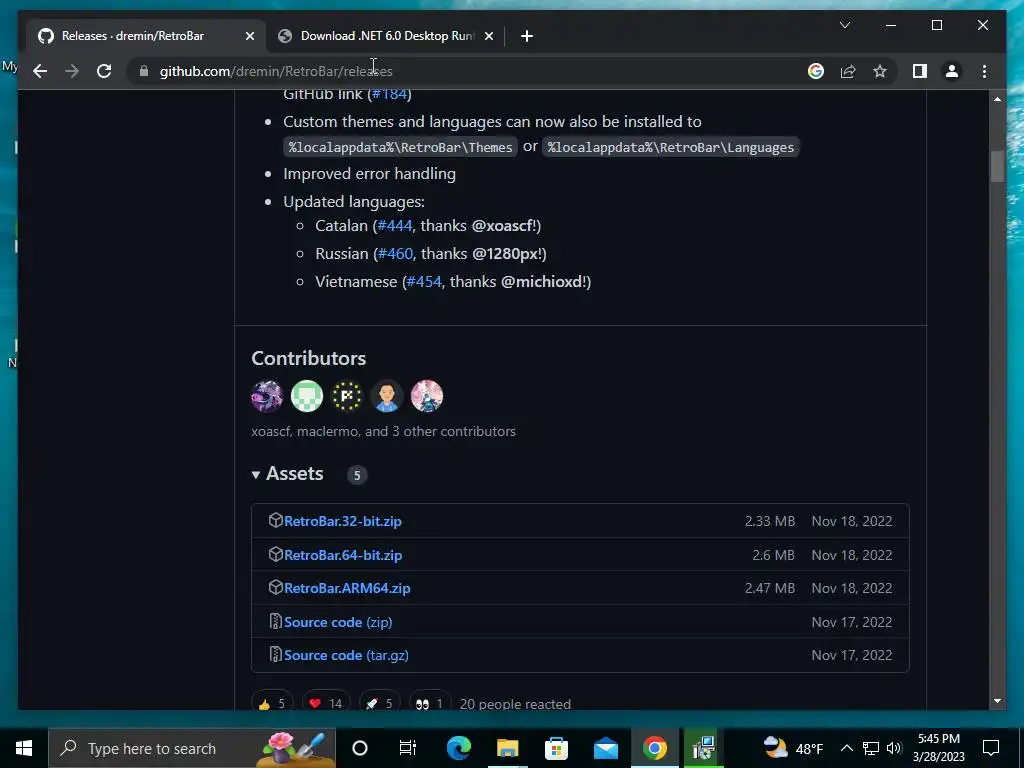Screen dimensions: 1024x768
Task: Bookmark this page with the star icon
Action: (x=880, y=71)
